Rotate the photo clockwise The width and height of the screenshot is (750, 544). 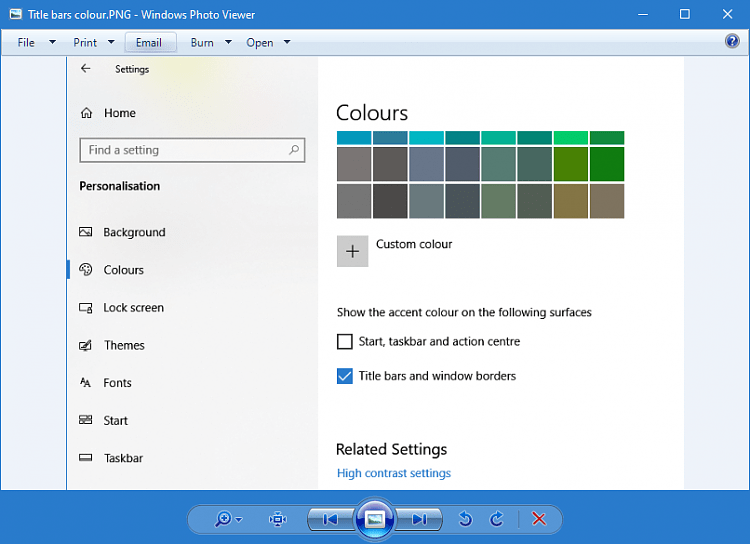point(497,519)
